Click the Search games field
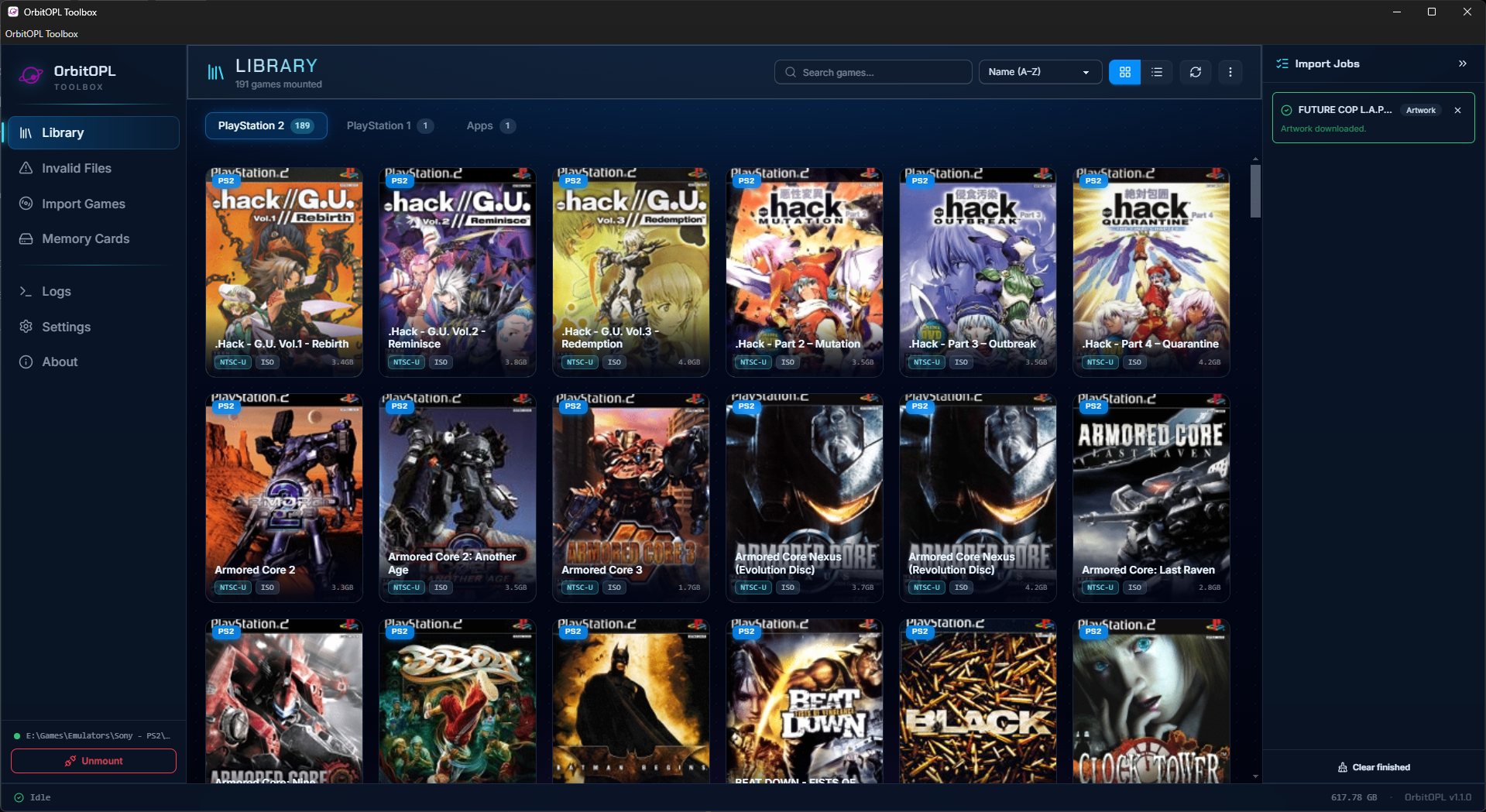 click(x=873, y=72)
